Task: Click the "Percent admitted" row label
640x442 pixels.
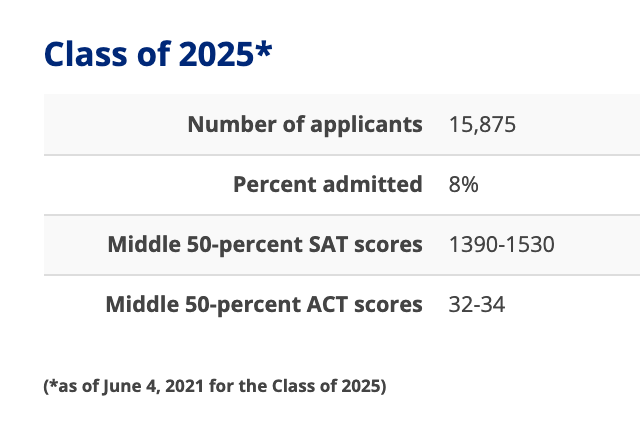Action: point(328,184)
